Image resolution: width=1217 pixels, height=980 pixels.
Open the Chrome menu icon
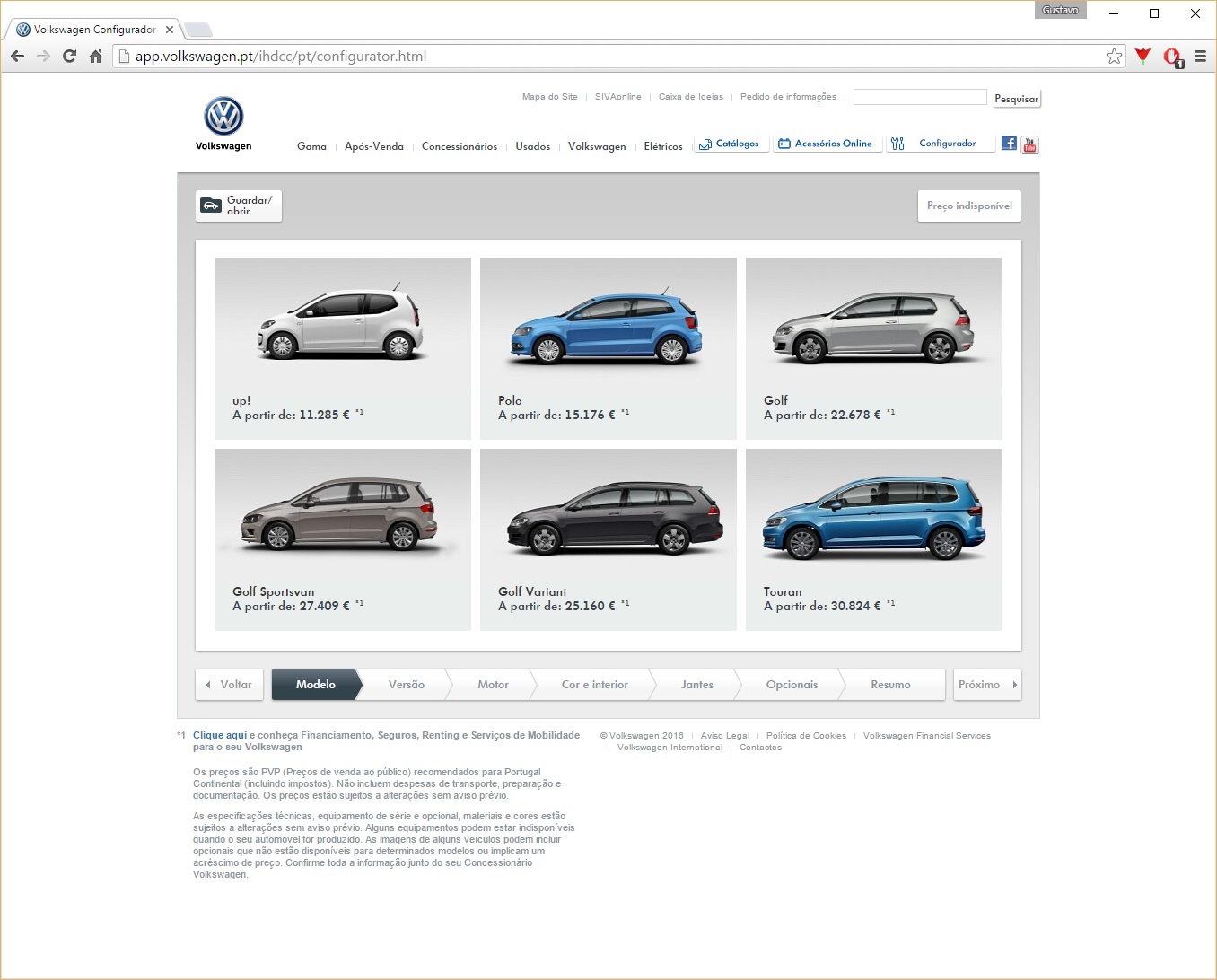pyautogui.click(x=1199, y=57)
